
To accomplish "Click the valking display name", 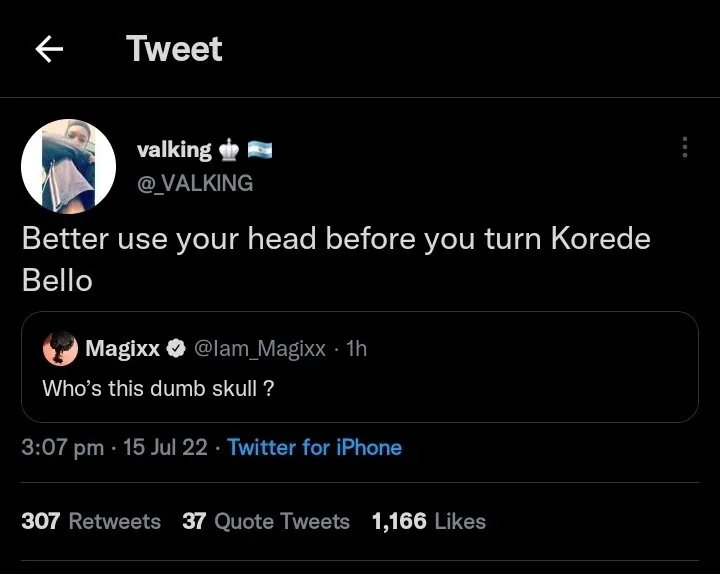I will (x=173, y=150).
